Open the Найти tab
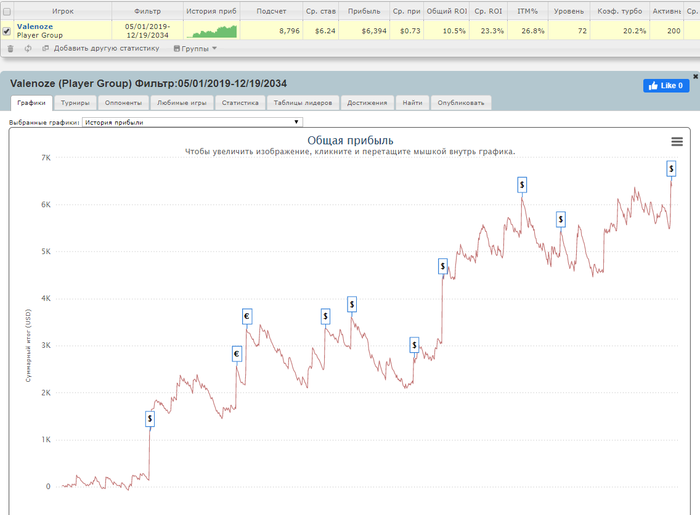 coord(412,103)
